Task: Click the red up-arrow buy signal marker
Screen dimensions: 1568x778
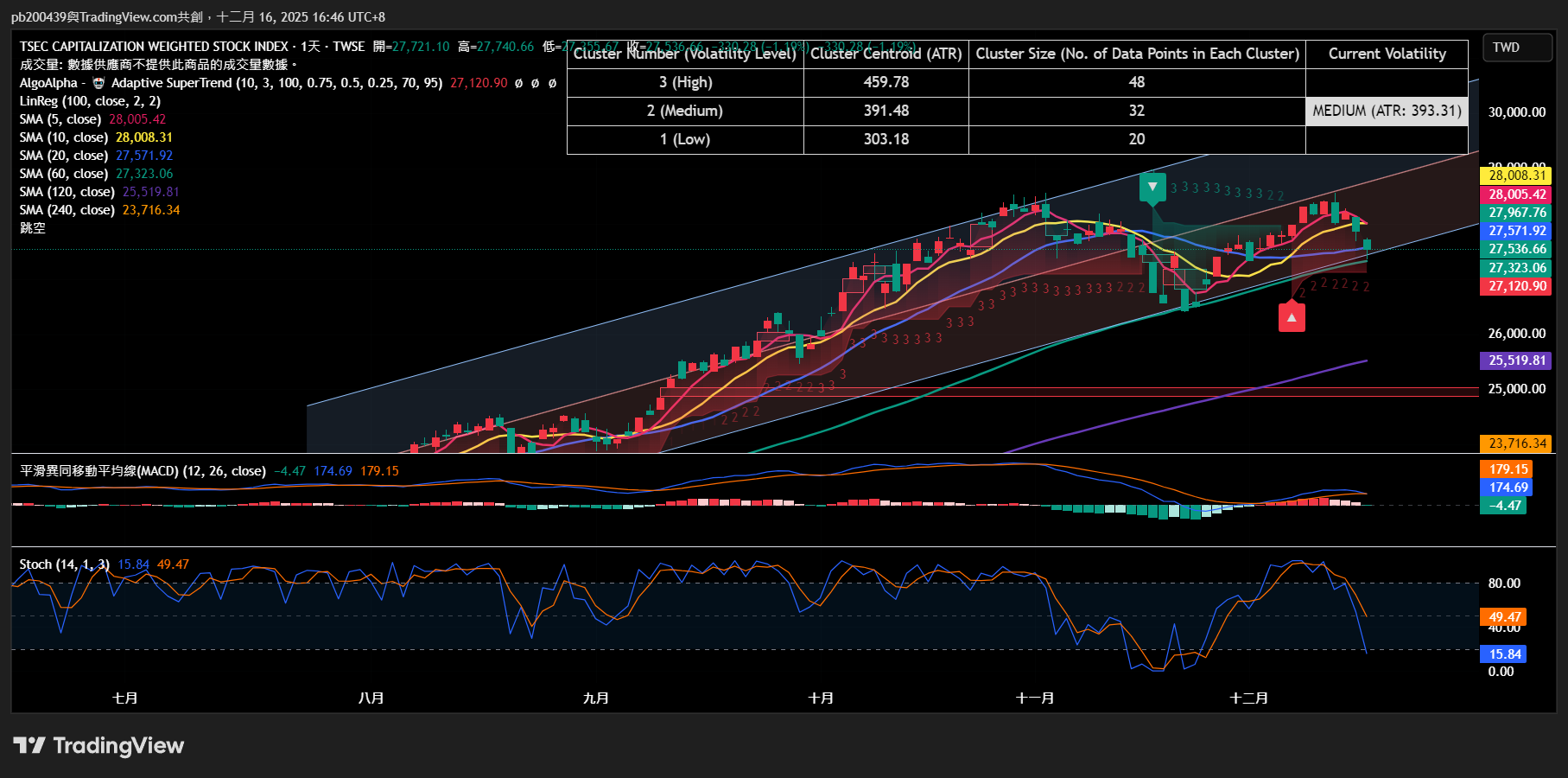Action: point(1292,316)
